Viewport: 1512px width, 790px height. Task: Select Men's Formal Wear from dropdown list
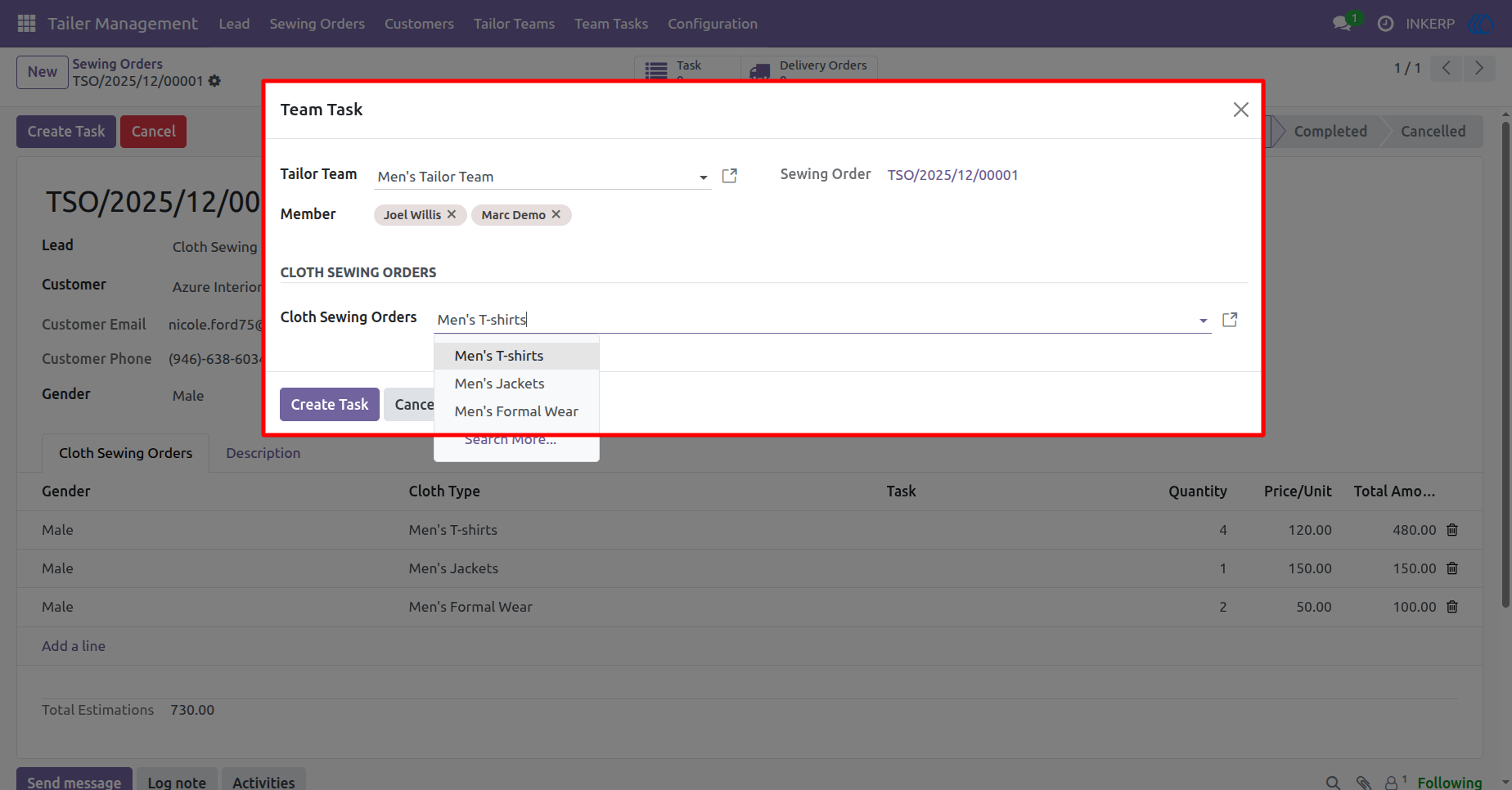pos(516,411)
